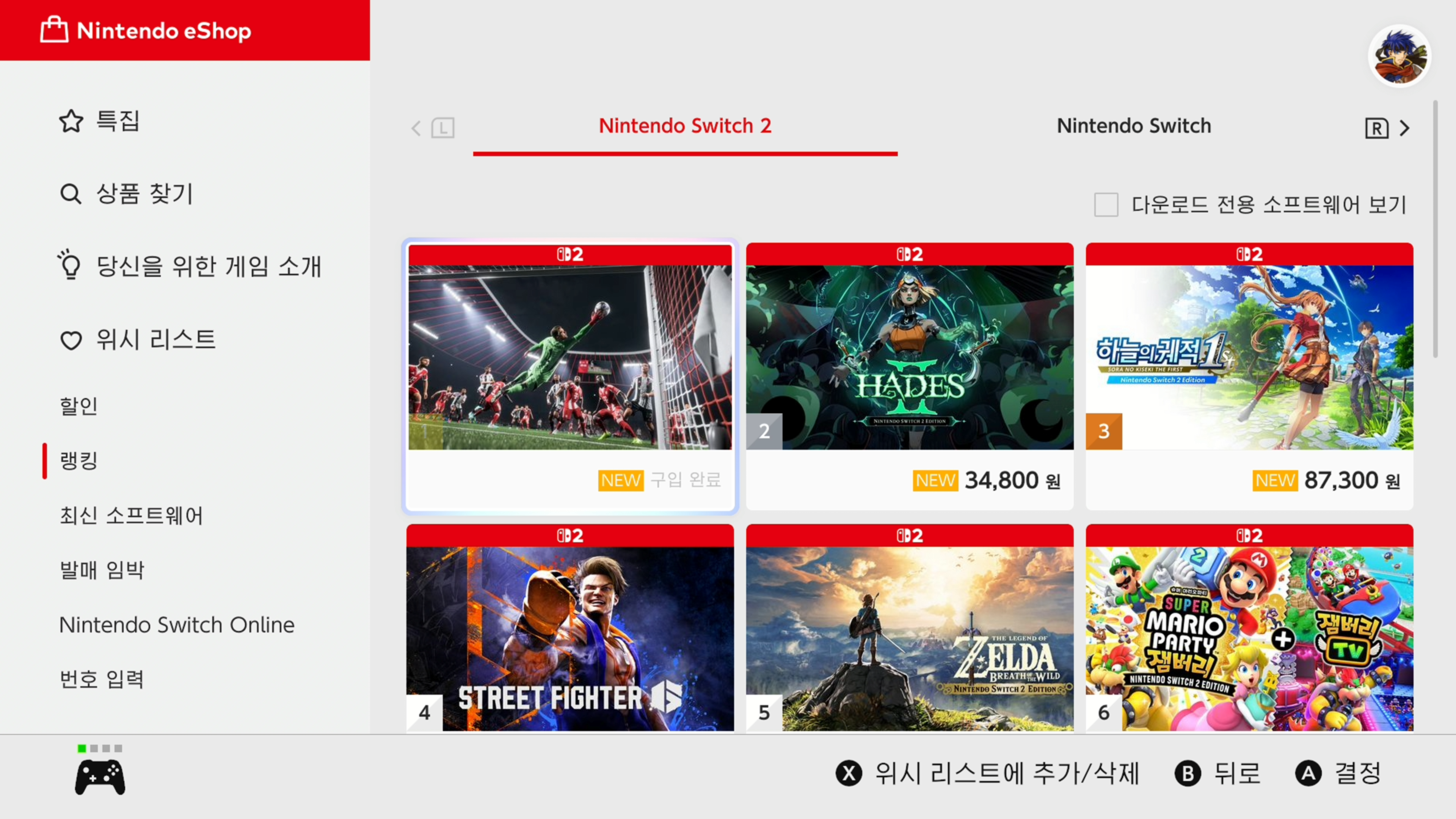Open 할인 in the sidebar
The height and width of the screenshot is (819, 1456).
coord(78,406)
